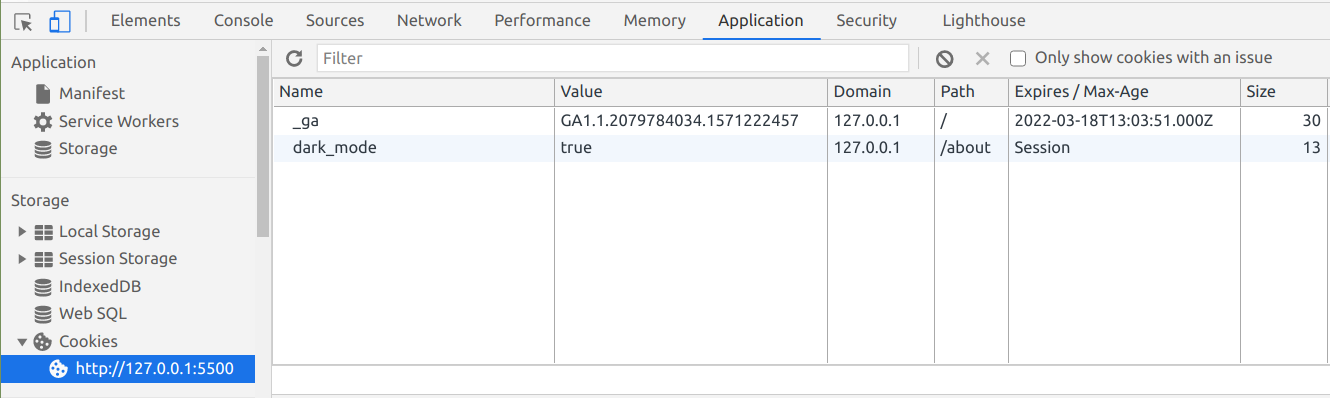Enable Only show cookies with an issue
This screenshot has width=1330, height=398.
click(x=1018, y=58)
